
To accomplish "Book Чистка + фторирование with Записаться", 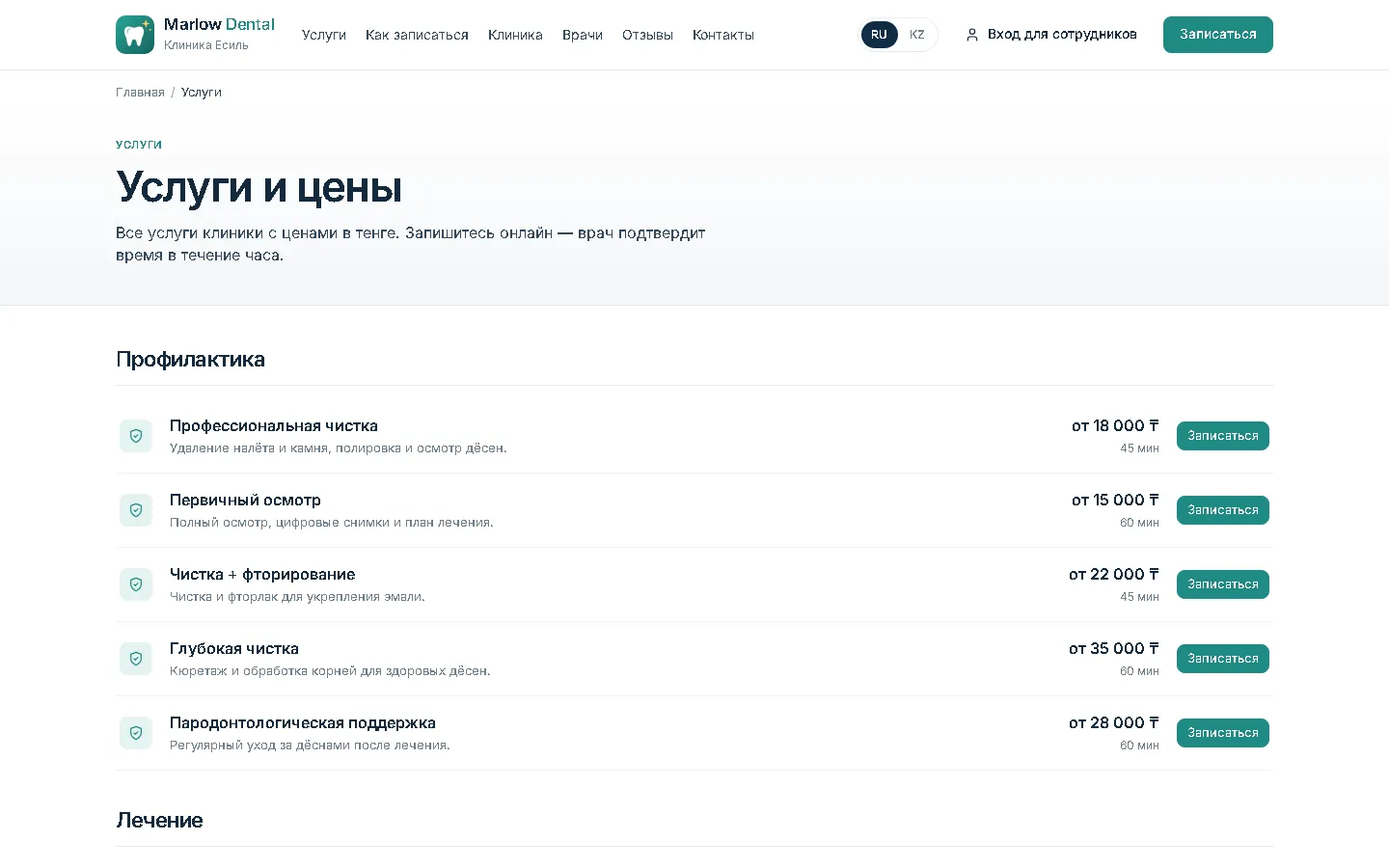I will coord(1223,584).
